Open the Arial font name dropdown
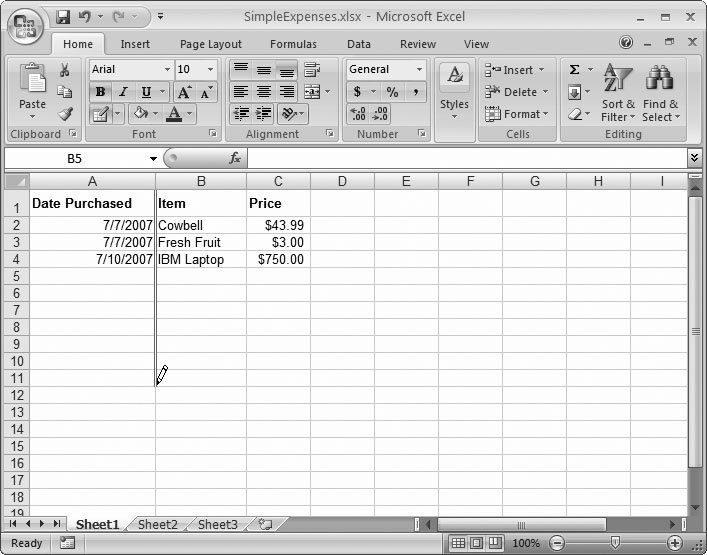707x555 pixels. point(167,69)
